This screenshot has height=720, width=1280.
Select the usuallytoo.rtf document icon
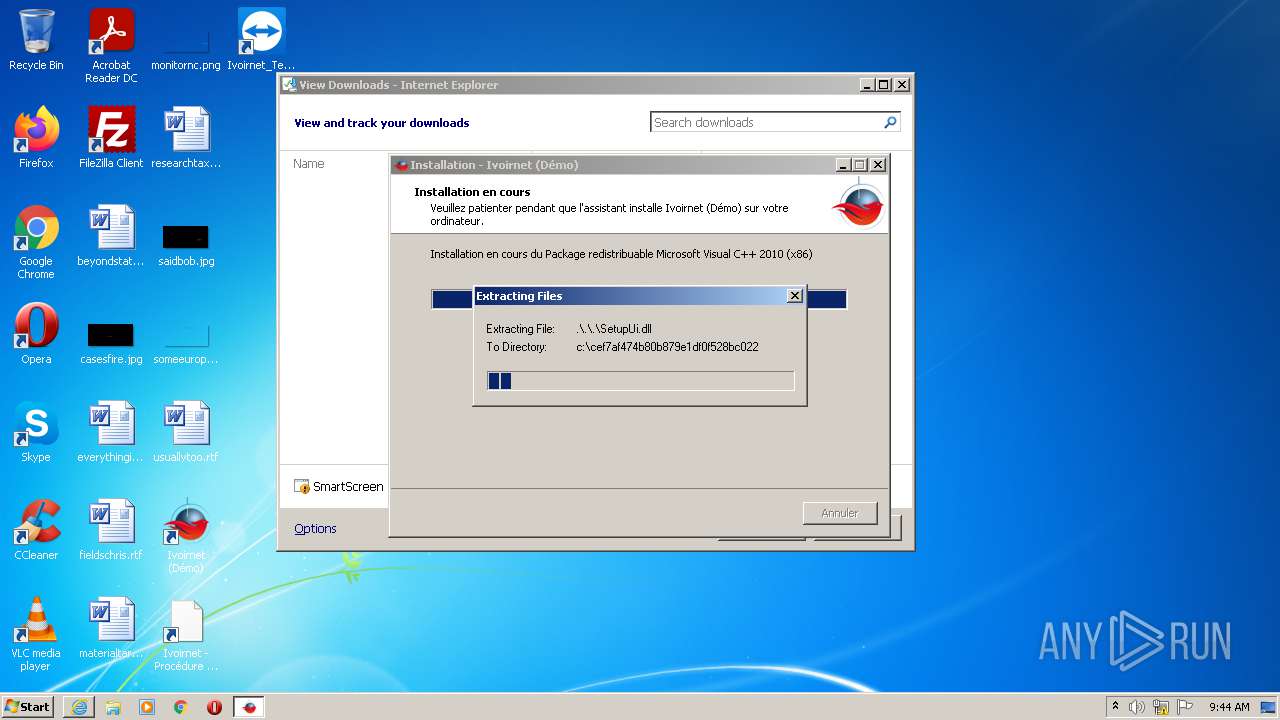[x=186, y=431]
